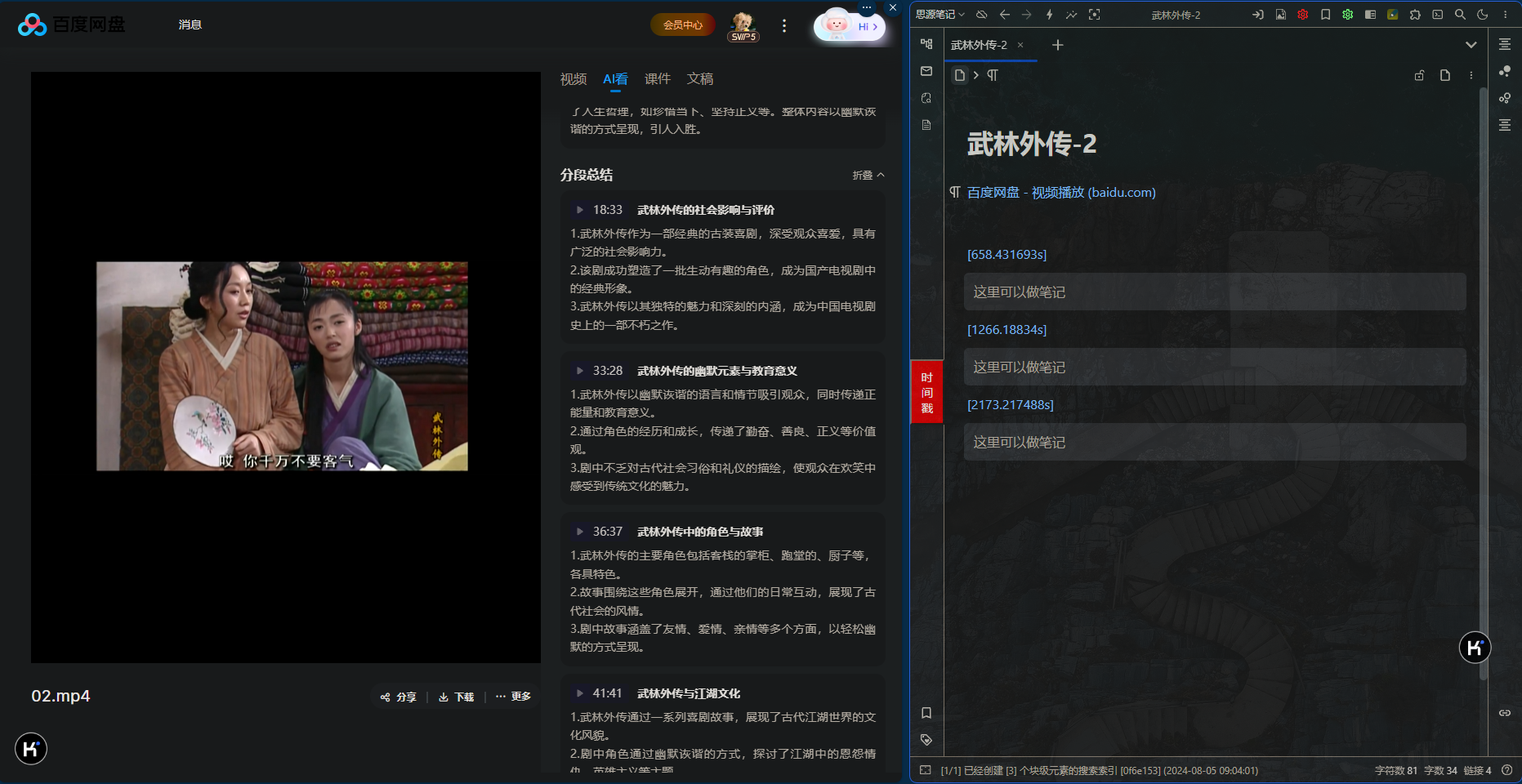
Task: Click the focus frame icon in SiYuan toolbar
Action: click(1095, 15)
